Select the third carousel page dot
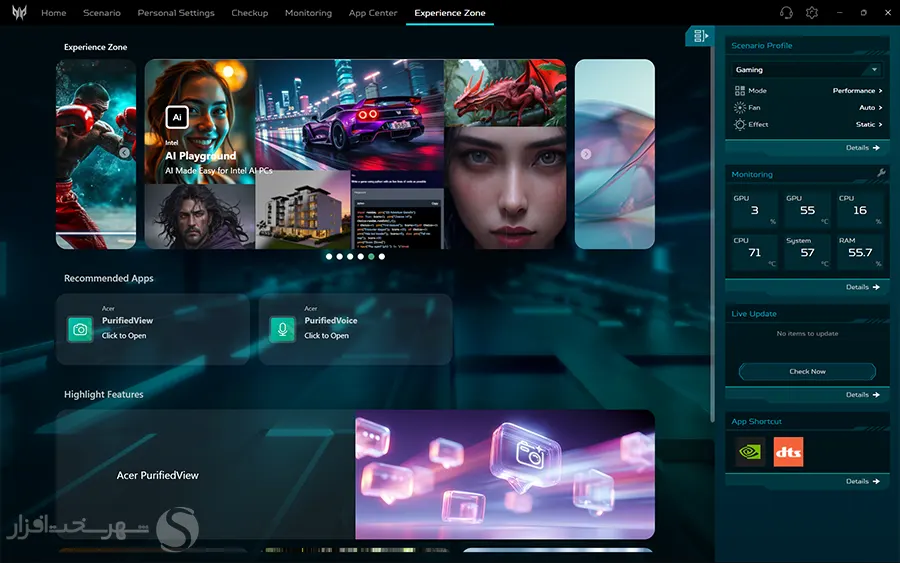 click(x=350, y=257)
